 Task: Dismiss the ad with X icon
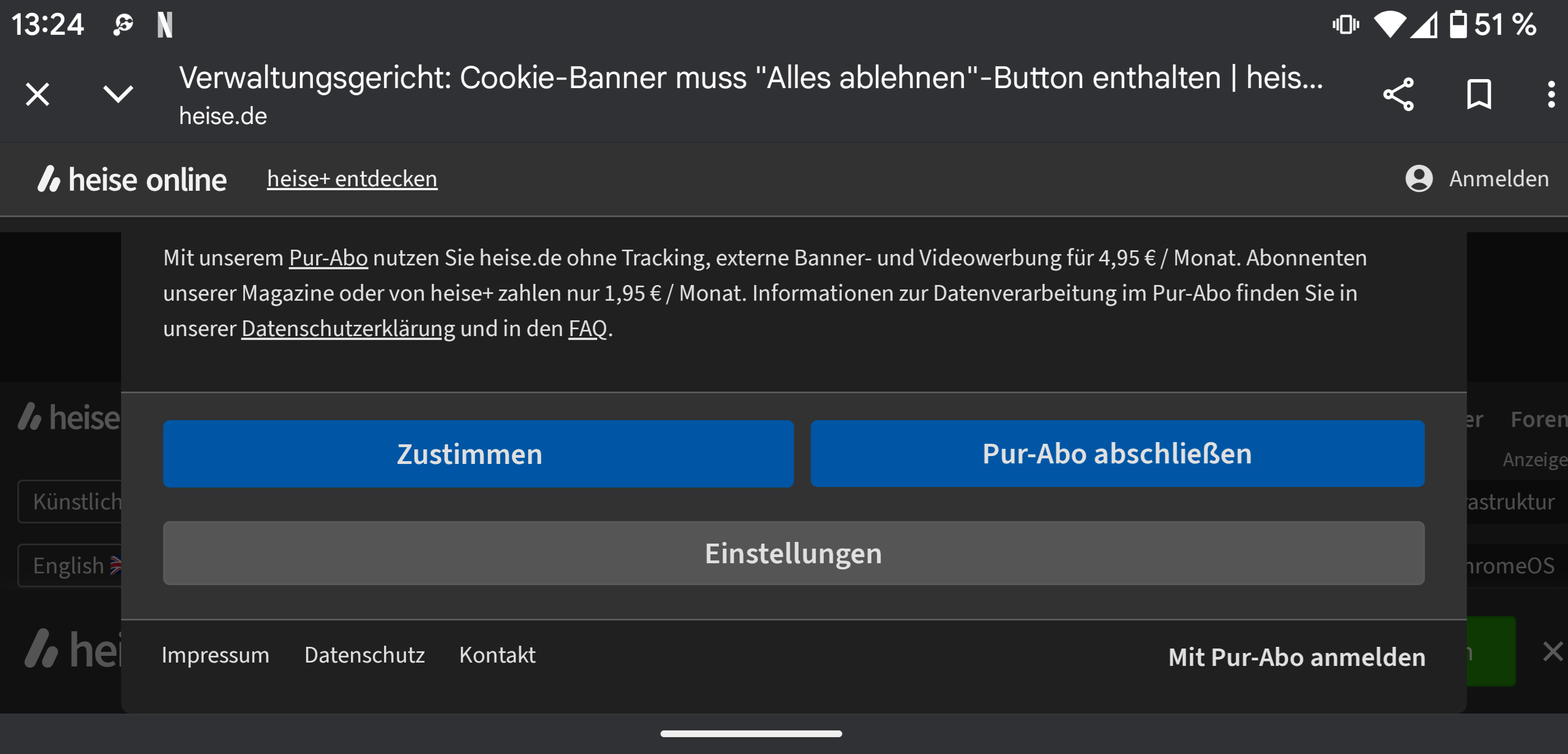(x=1553, y=651)
